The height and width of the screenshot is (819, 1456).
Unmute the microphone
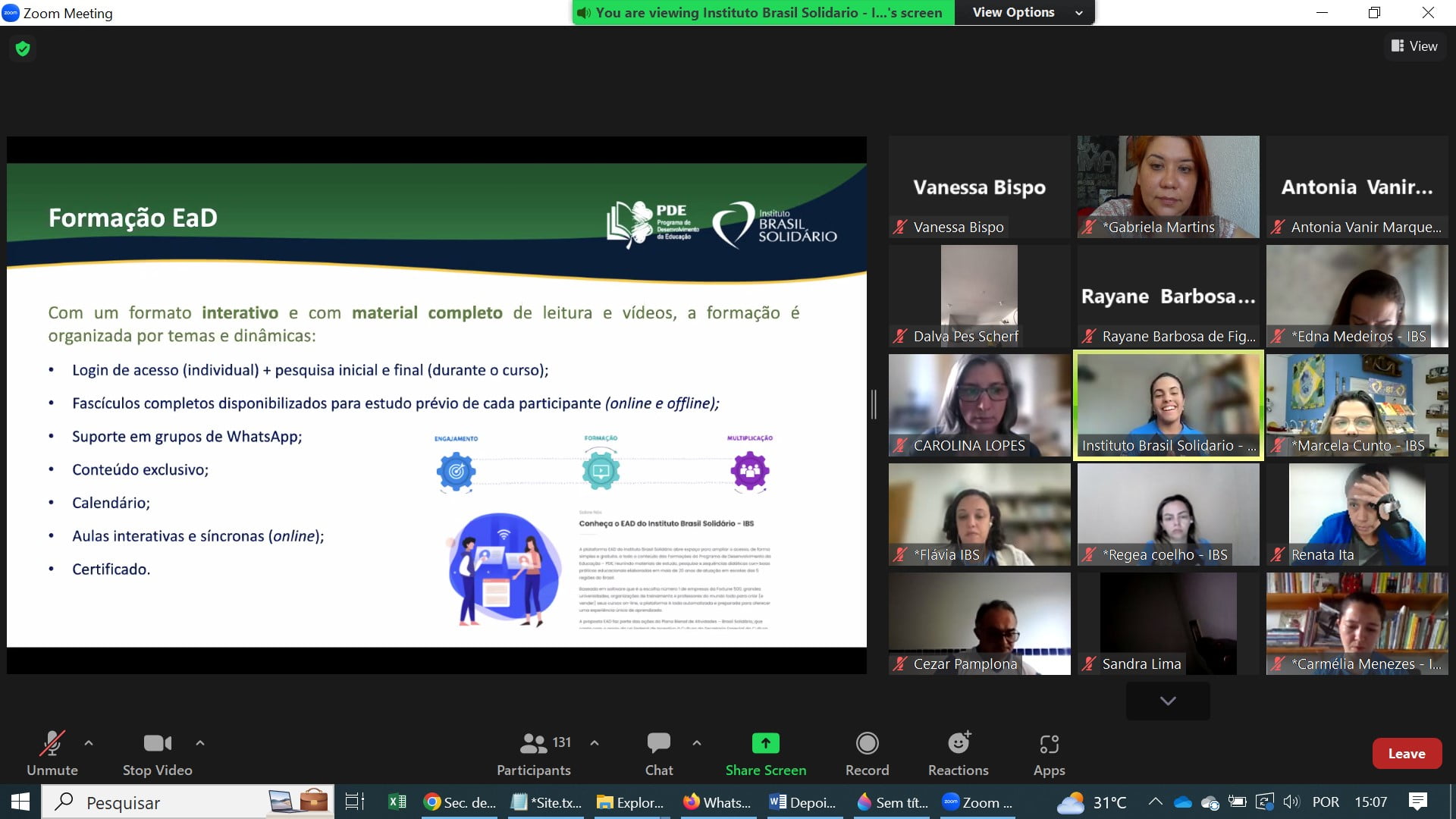[52, 743]
